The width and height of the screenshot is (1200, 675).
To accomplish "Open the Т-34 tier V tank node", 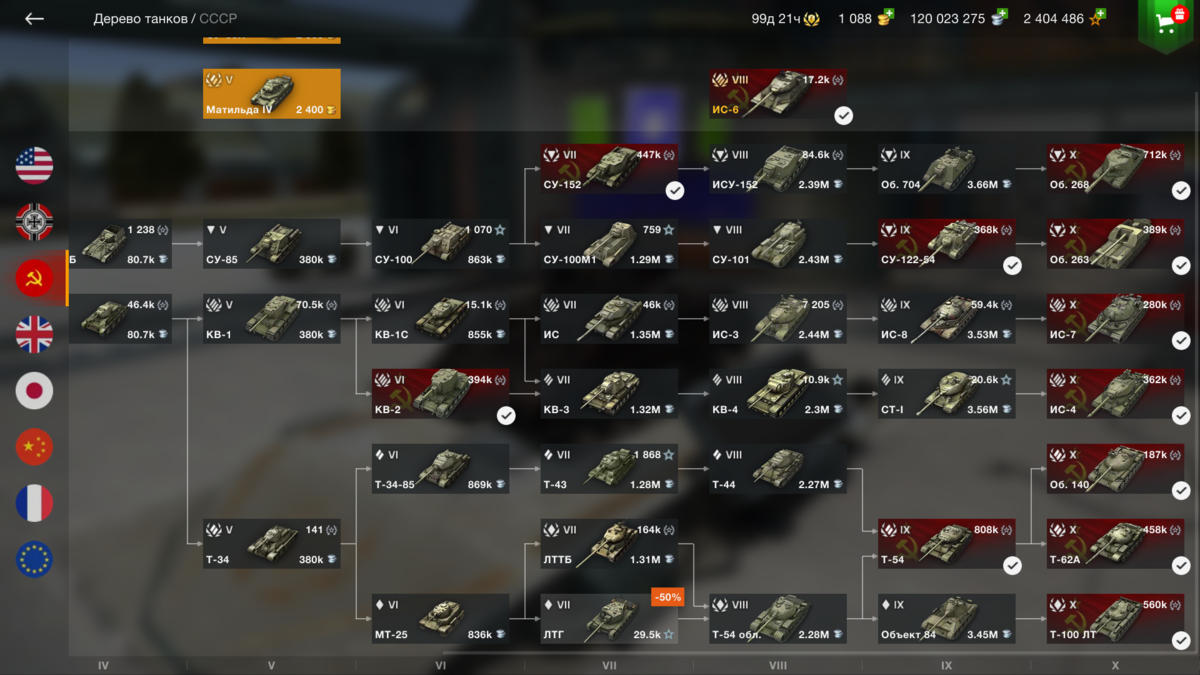I will (272, 544).
